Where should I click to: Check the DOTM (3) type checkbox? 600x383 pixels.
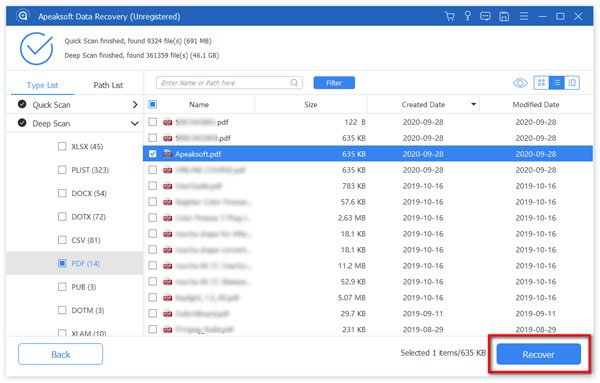[62, 310]
